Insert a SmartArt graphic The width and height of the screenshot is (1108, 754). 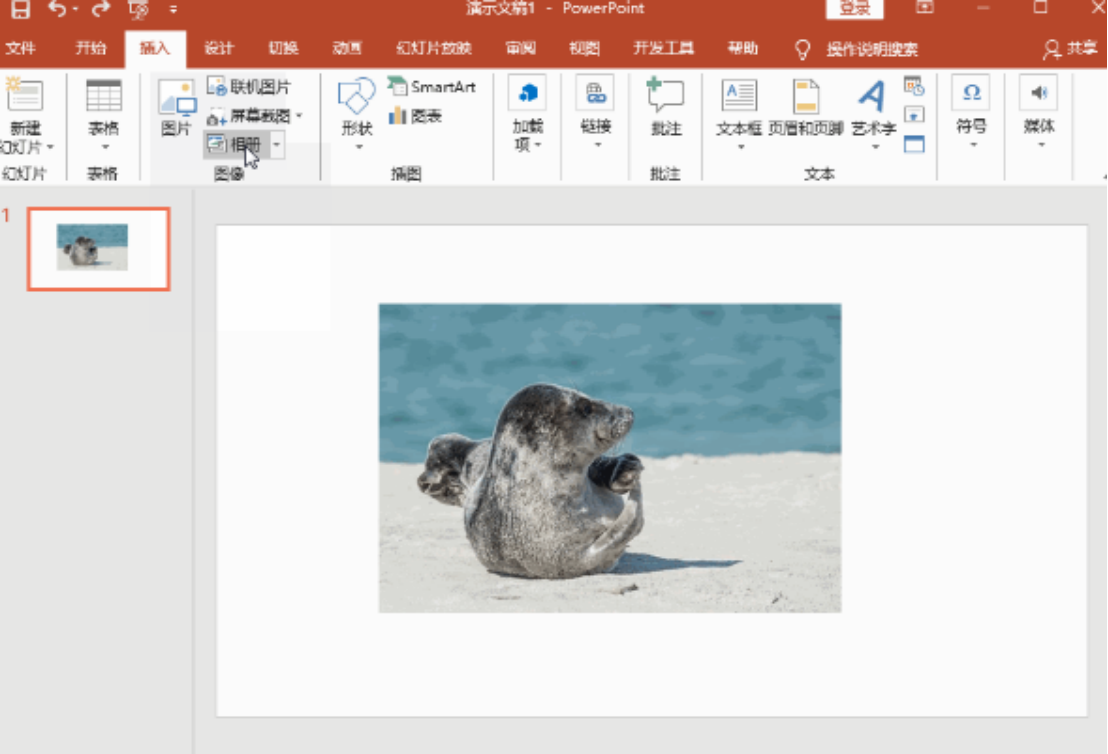431,87
